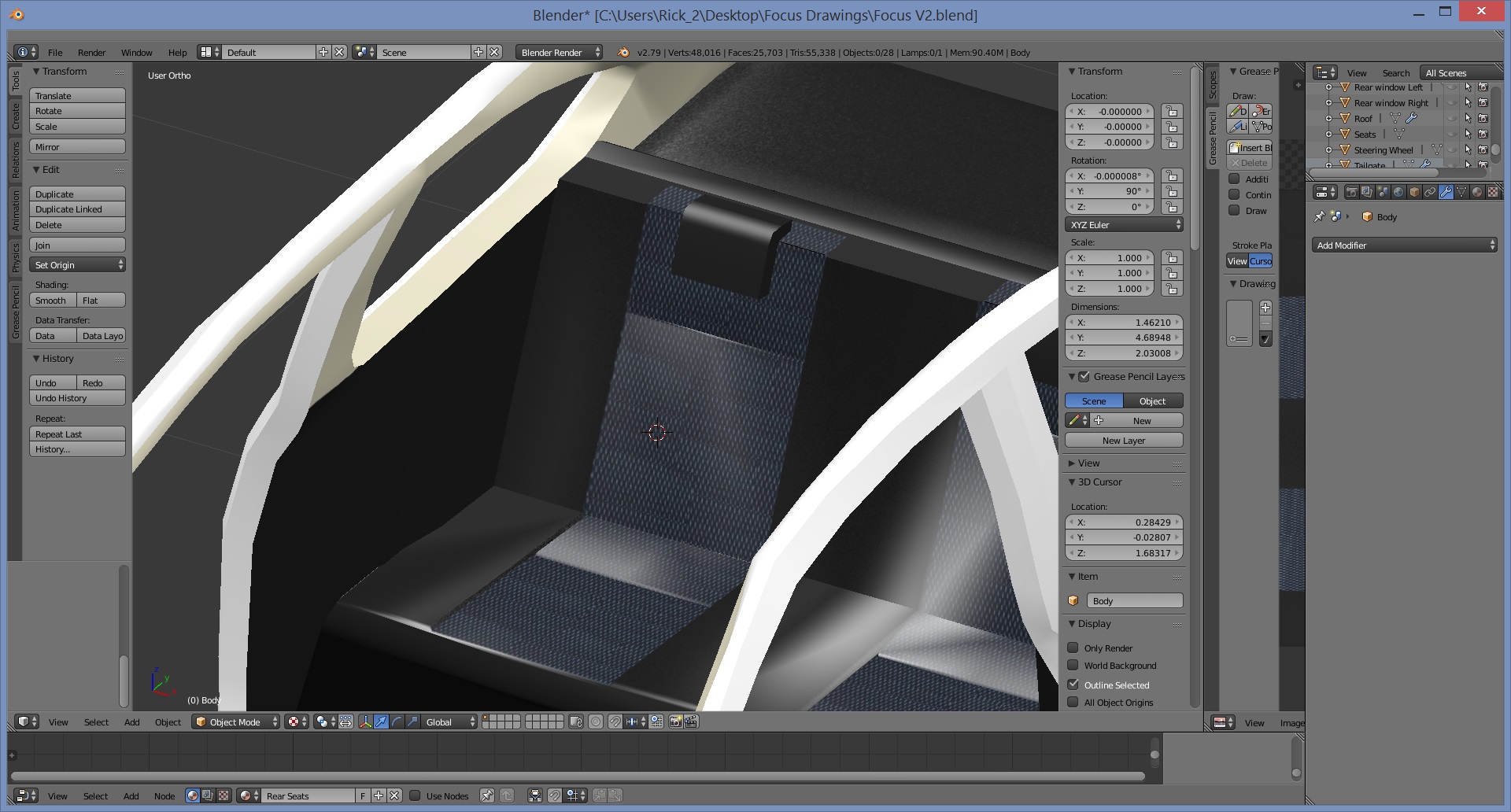Select the translate manipulator arrow icon
Viewport: 1511px width, 812px height.
[381, 722]
